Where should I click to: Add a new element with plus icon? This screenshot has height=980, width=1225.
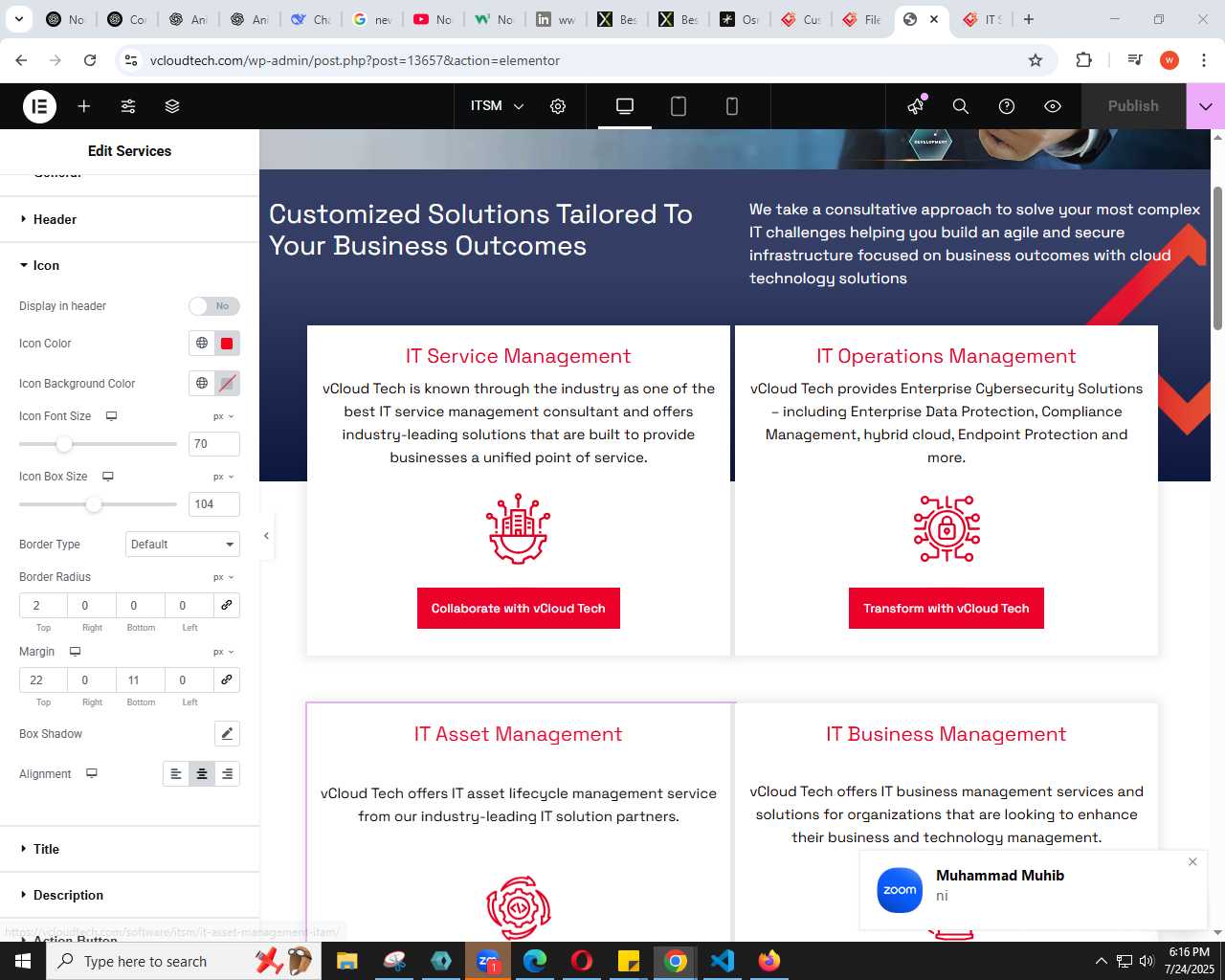pyautogui.click(x=84, y=106)
